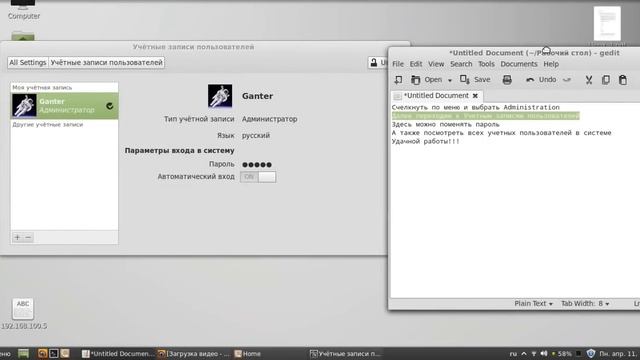Click the shield update manager tray icon
Image resolution: width=640 pixels, height=360 pixels.
(591, 353)
